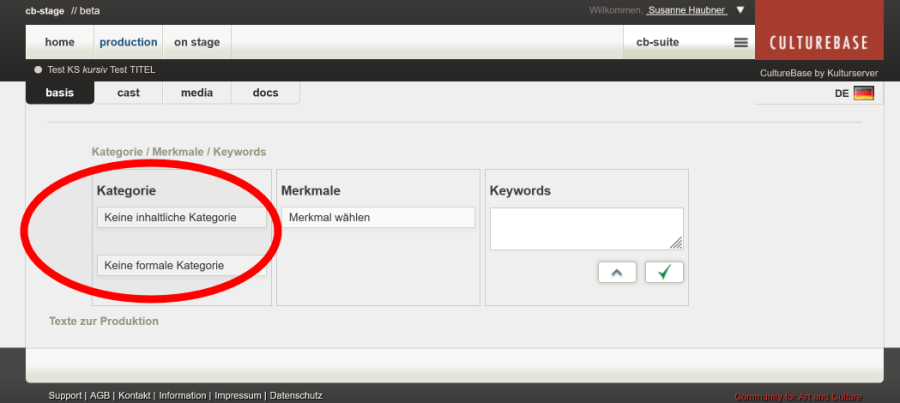Click the Susanne Haubner profile link
900x403 pixels.
pos(686,10)
